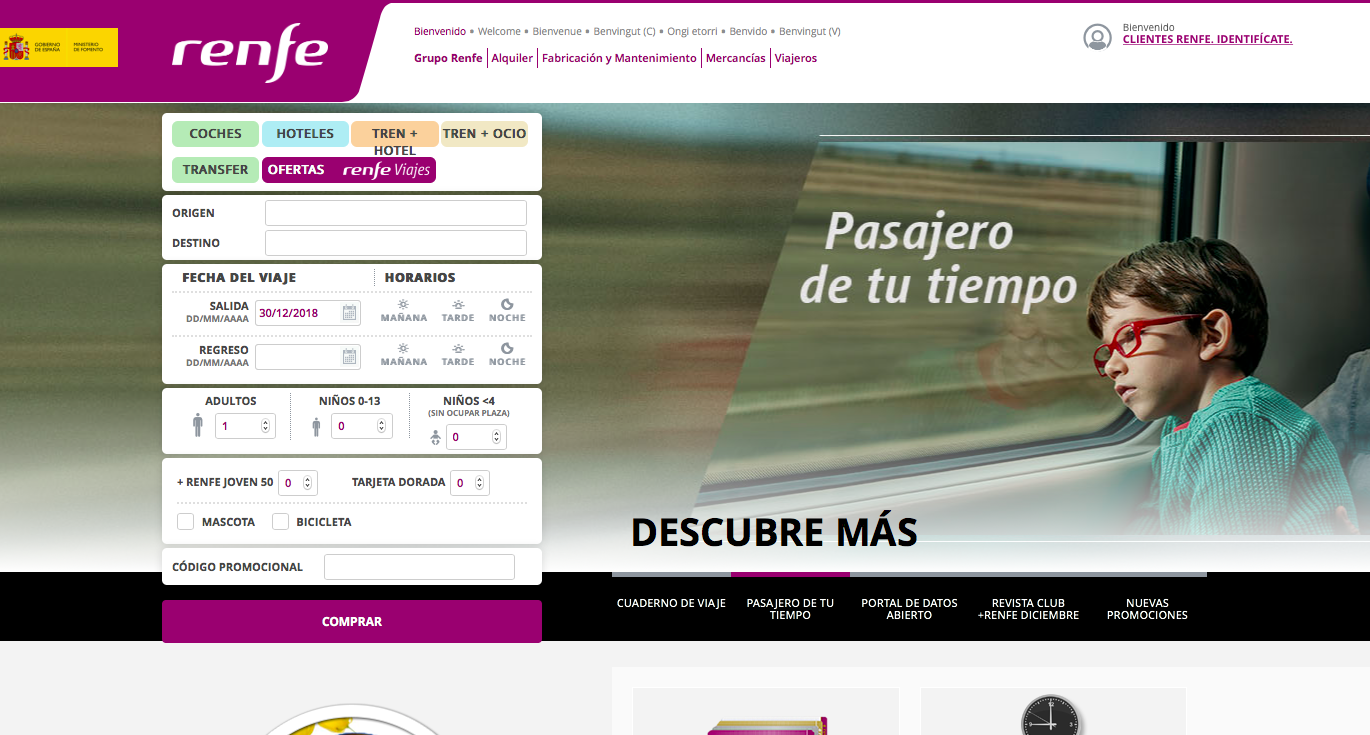The height and width of the screenshot is (735, 1370).
Task: Click Clientes Renfe Identifícate link
Action: pos(1207,40)
